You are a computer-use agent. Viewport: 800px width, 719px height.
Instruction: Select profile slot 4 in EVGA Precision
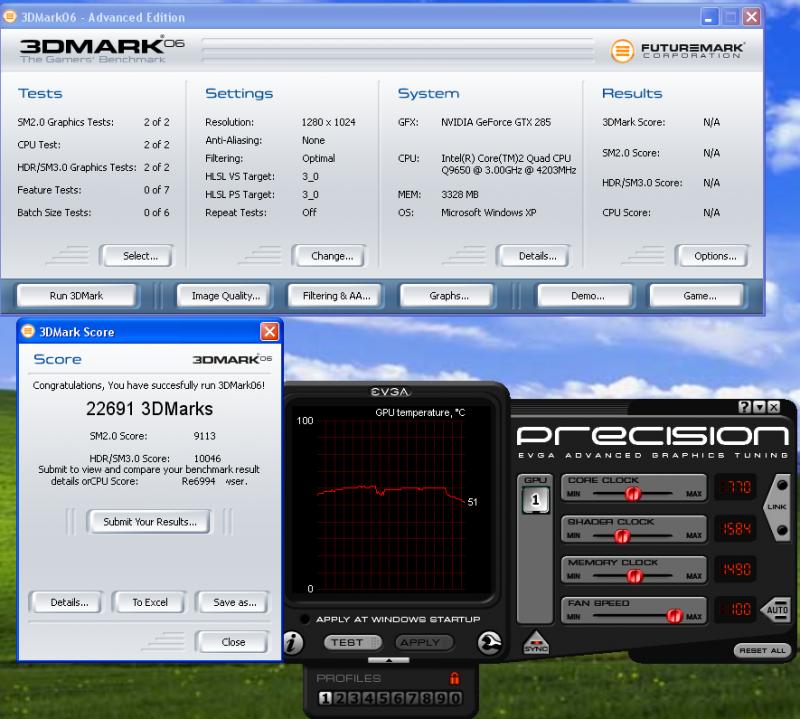[368, 698]
